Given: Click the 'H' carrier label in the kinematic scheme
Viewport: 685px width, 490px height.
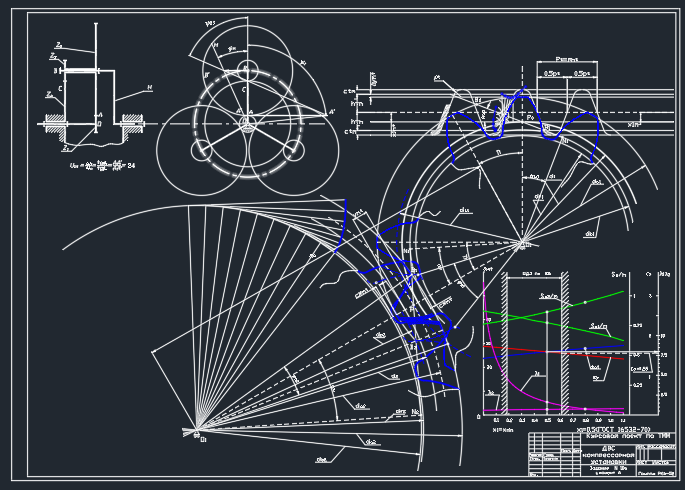Looking at the screenshot, I should [x=149, y=88].
